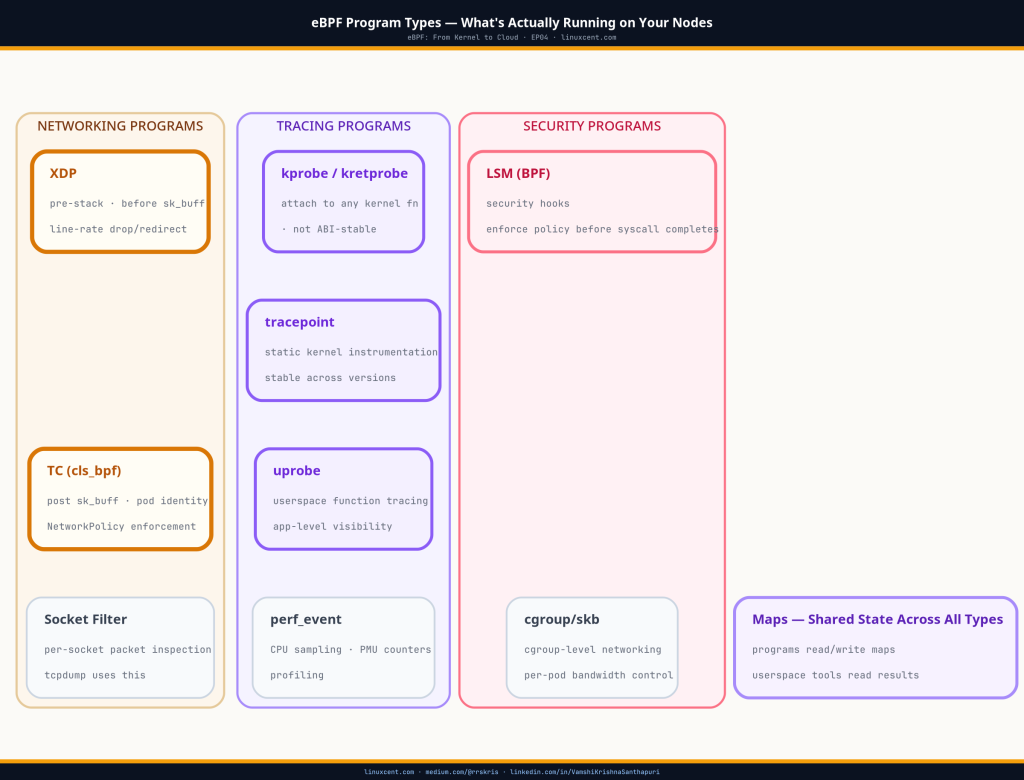This screenshot has height=780, width=1024.
Task: Select the cgroup/skb card title
Action: (x=562, y=619)
